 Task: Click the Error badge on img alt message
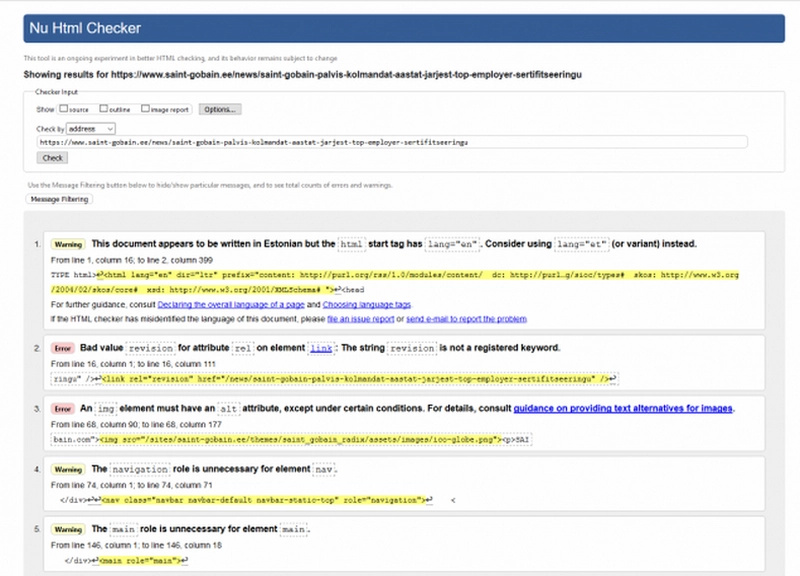pos(64,408)
